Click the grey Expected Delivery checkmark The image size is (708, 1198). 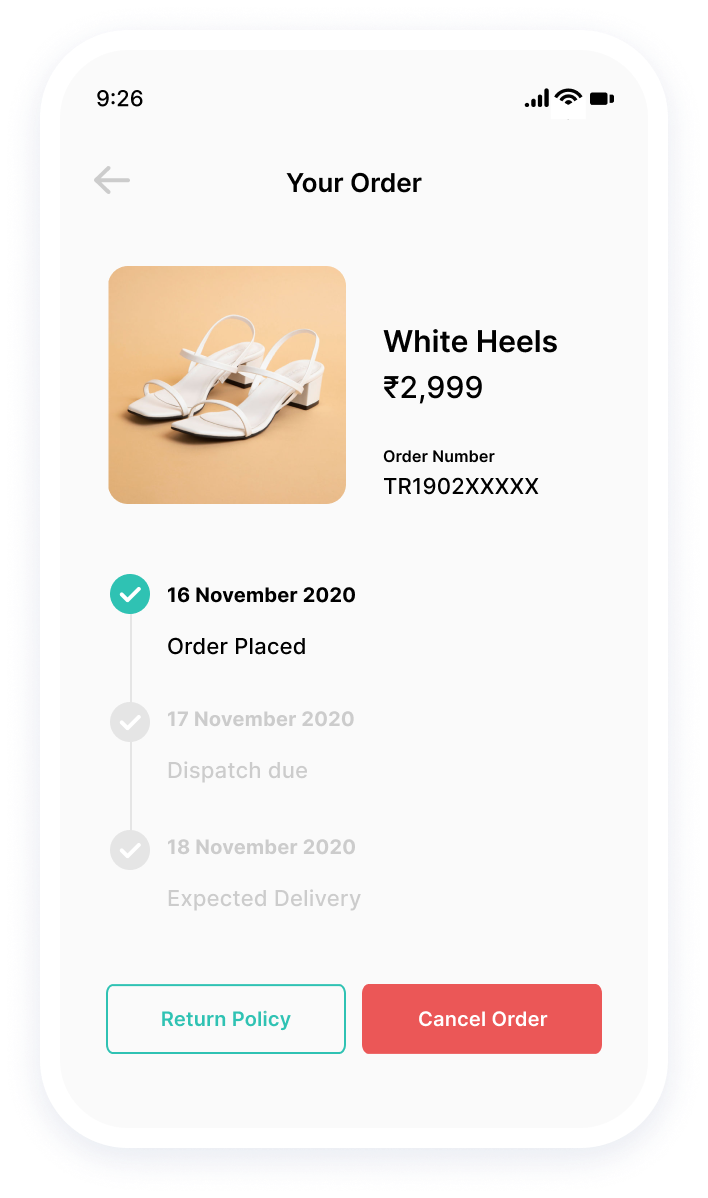pos(130,850)
